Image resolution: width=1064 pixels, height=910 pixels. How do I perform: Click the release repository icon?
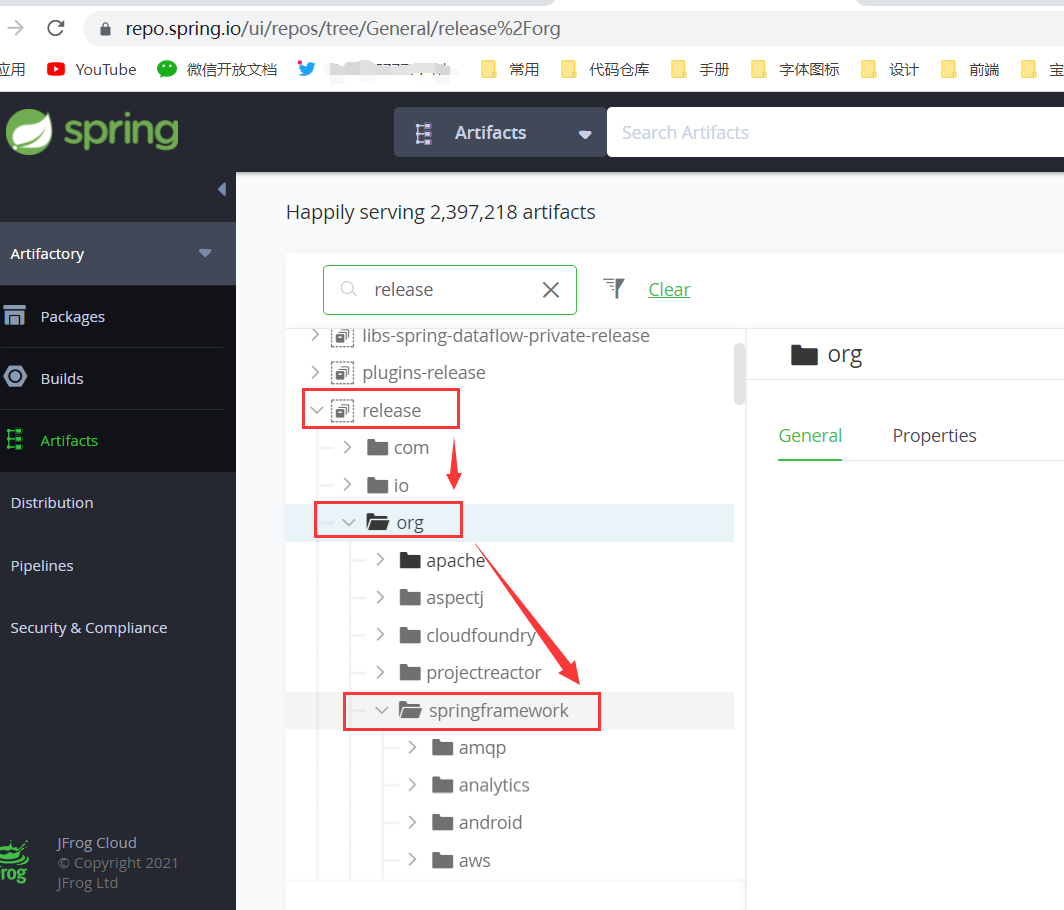point(342,411)
